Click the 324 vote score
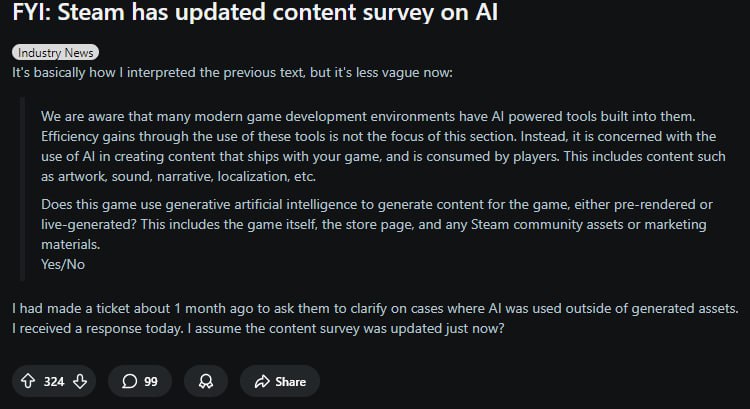The width and height of the screenshot is (750, 409). (x=54, y=381)
